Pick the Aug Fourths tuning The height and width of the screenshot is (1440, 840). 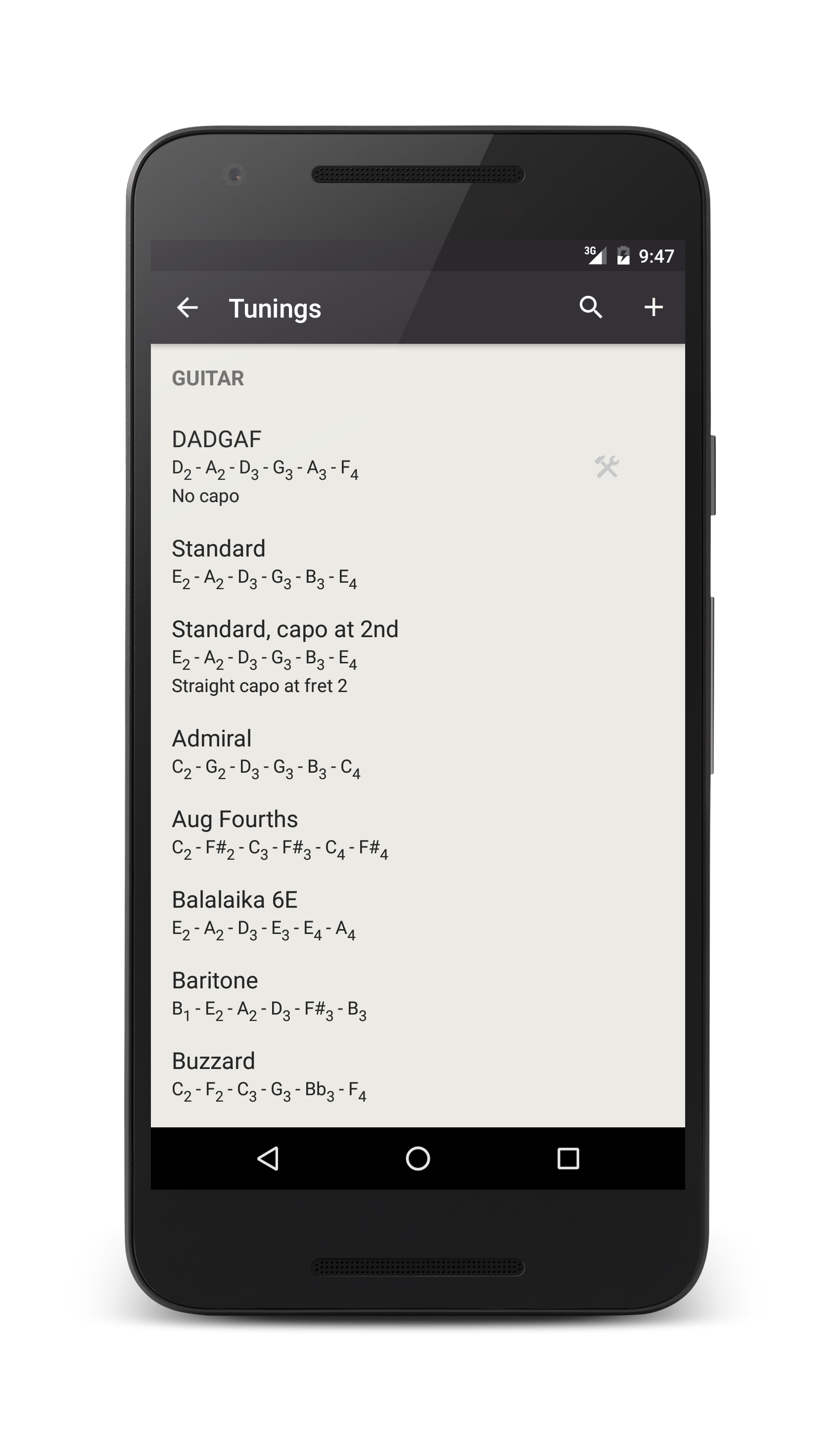[418, 833]
